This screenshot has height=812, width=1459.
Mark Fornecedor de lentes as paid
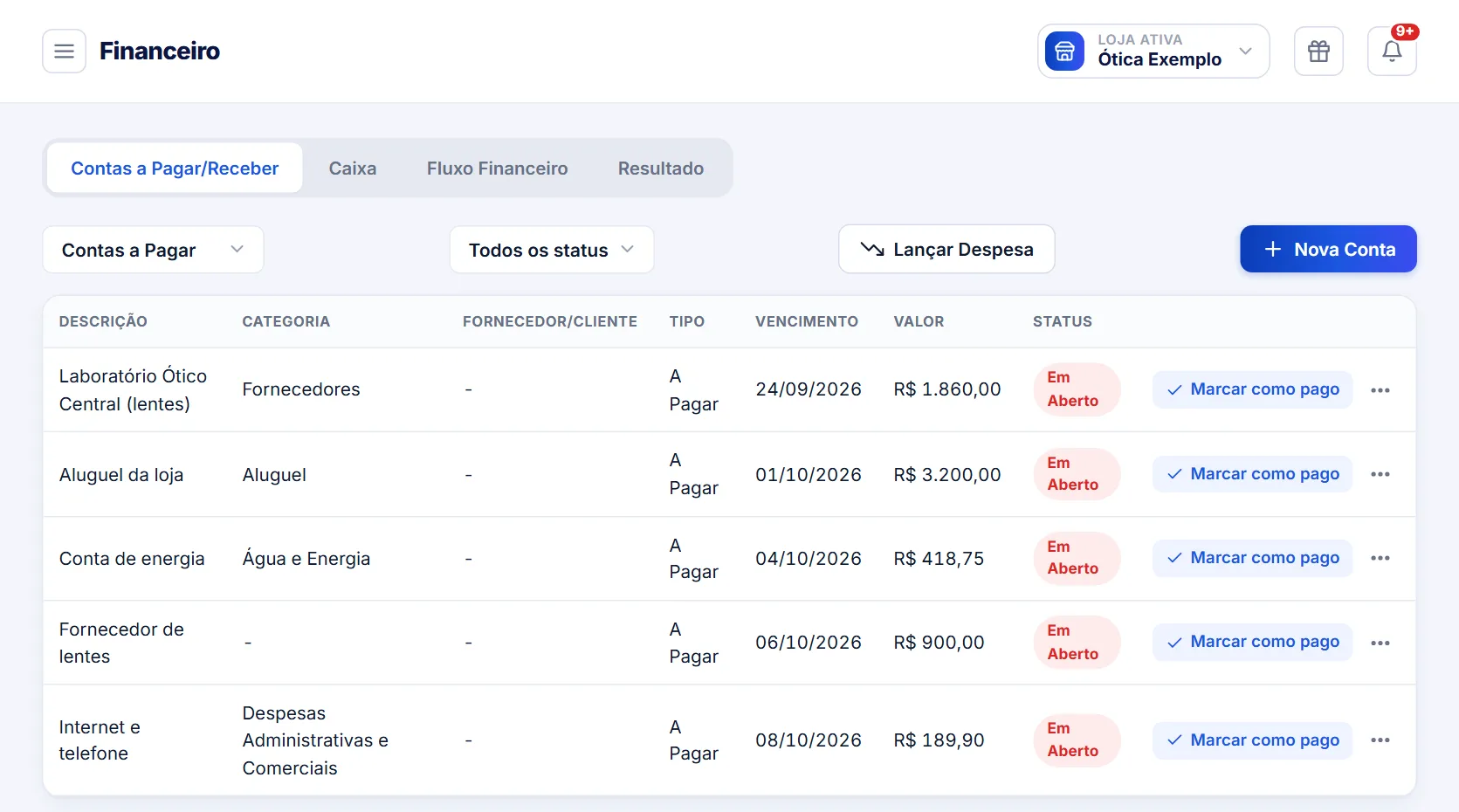[1252, 642]
